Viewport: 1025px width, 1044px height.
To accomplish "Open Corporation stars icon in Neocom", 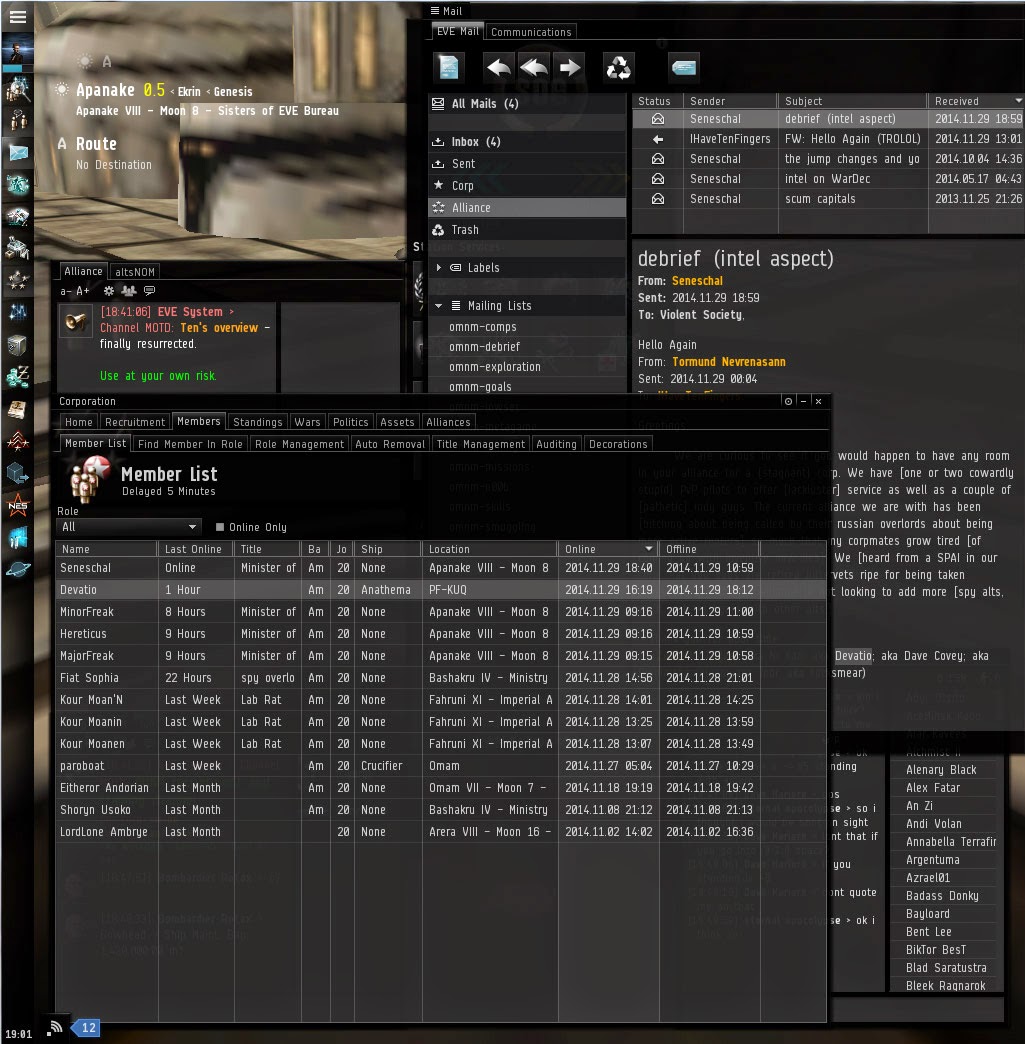I will point(17,280).
